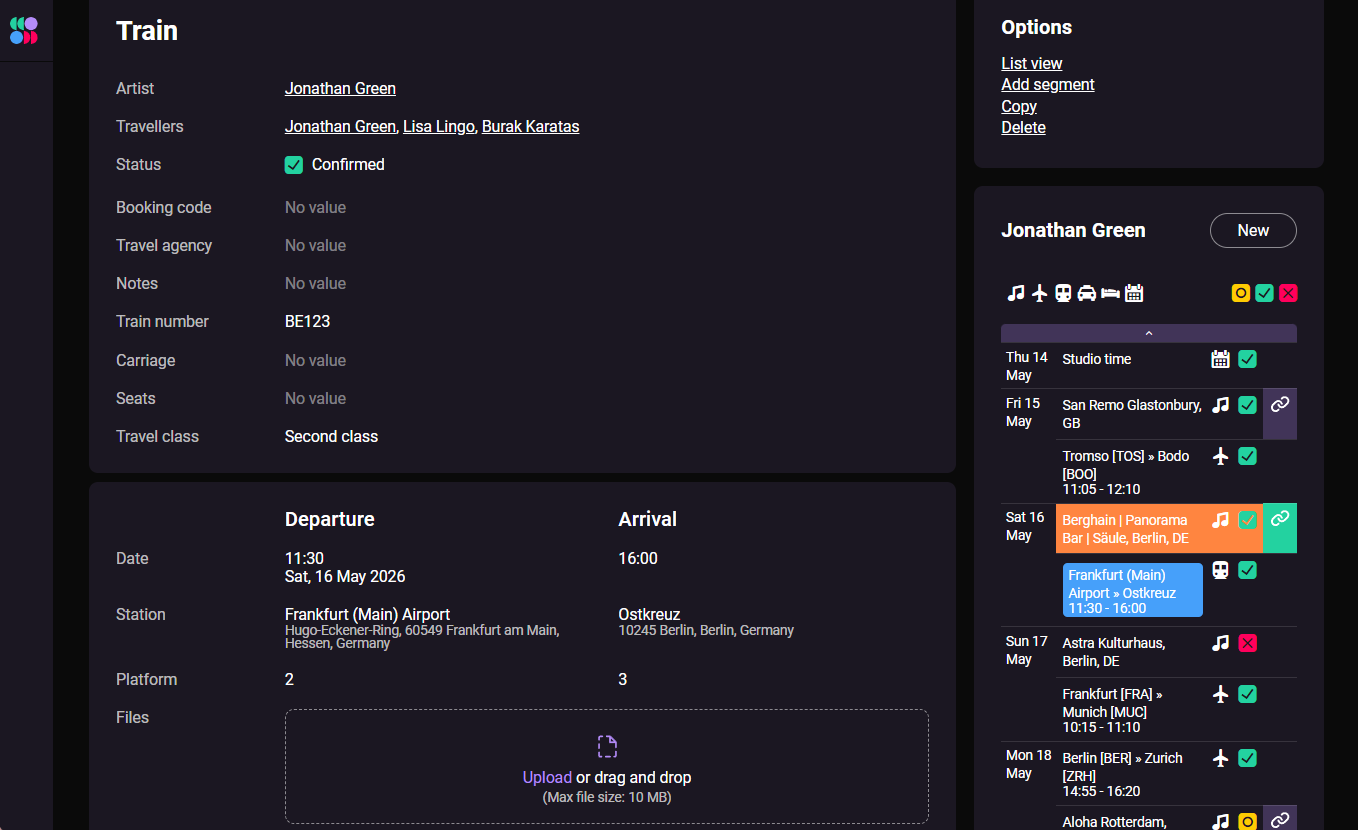The height and width of the screenshot is (830, 1358).
Task: Click airplane icon for Frankfurt [FRA] » Munich
Action: pos(1220,694)
